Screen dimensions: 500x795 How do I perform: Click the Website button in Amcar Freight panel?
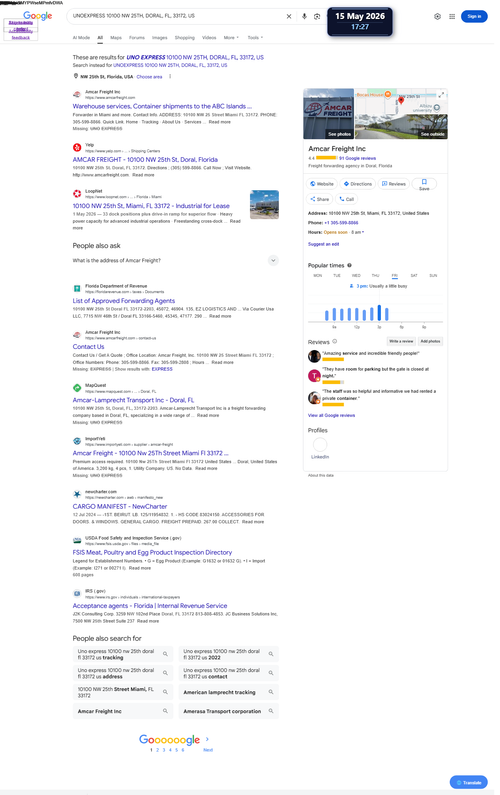pos(322,184)
